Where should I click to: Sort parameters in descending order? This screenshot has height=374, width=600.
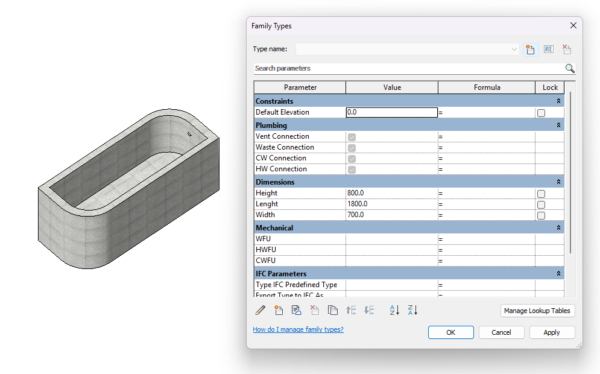click(412, 310)
